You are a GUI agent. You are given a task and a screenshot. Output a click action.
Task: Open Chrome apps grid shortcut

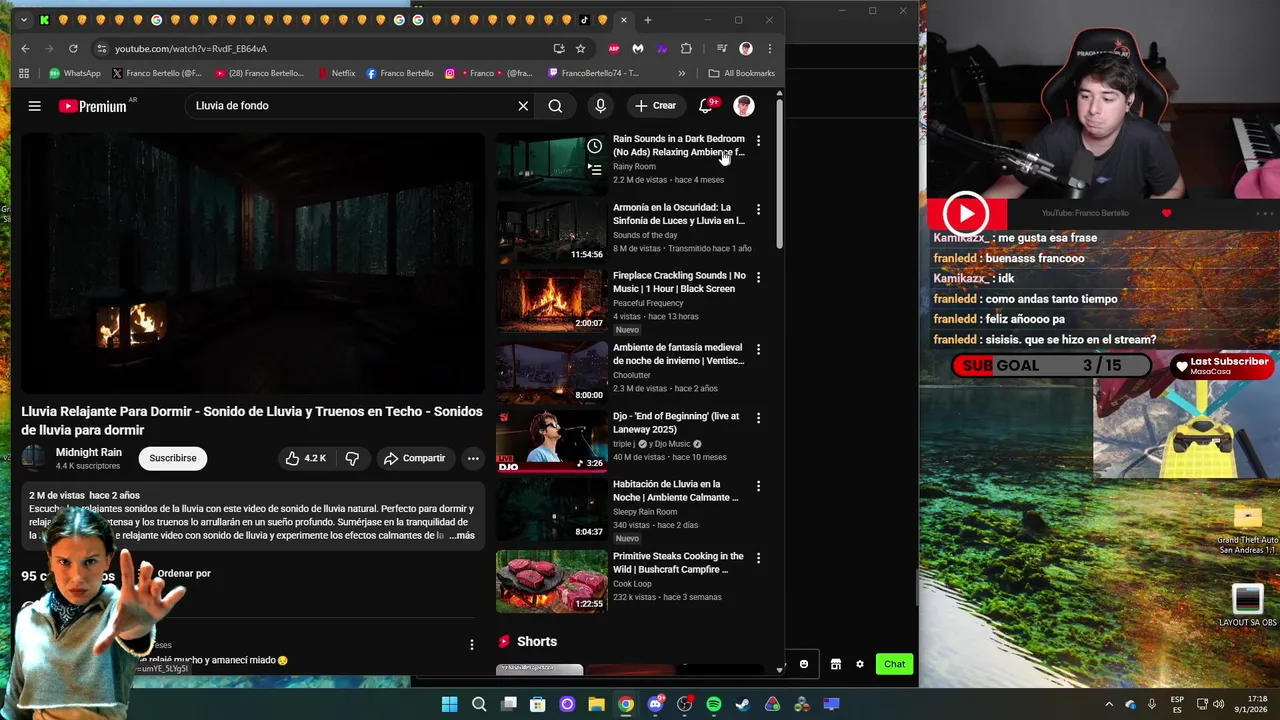[x=24, y=73]
